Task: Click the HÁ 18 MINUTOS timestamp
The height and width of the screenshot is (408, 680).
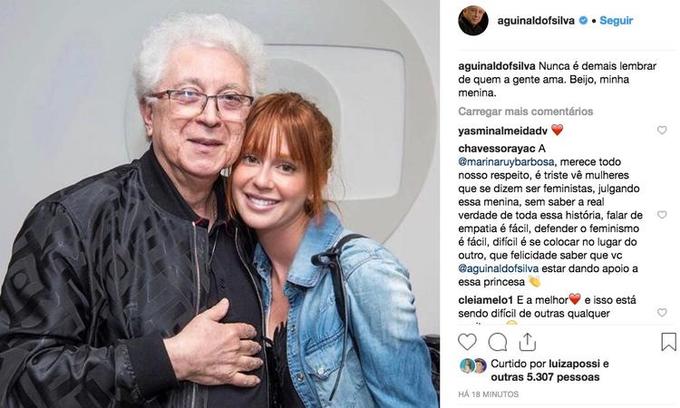Action: [x=488, y=395]
